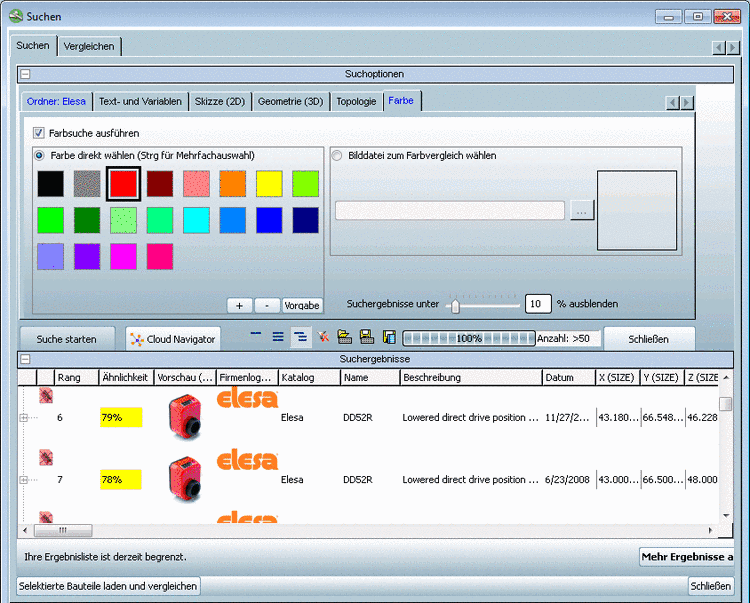Click the percentage threshold input field
Screen dimensions: 750x603
point(538,304)
